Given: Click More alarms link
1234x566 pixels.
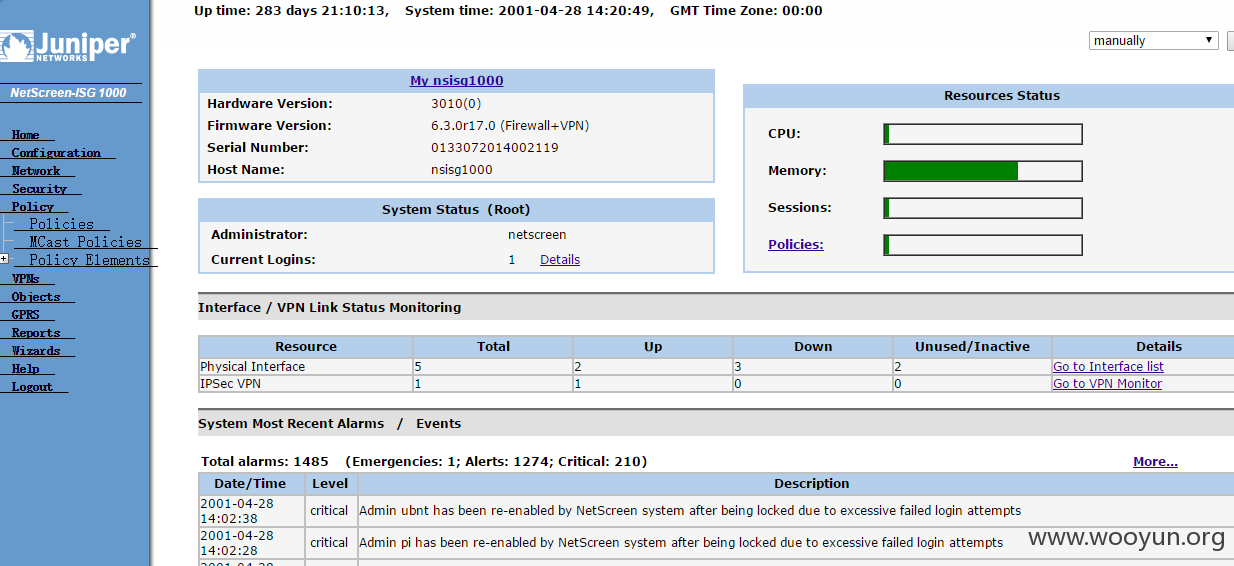Looking at the screenshot, I should 1155,462.
